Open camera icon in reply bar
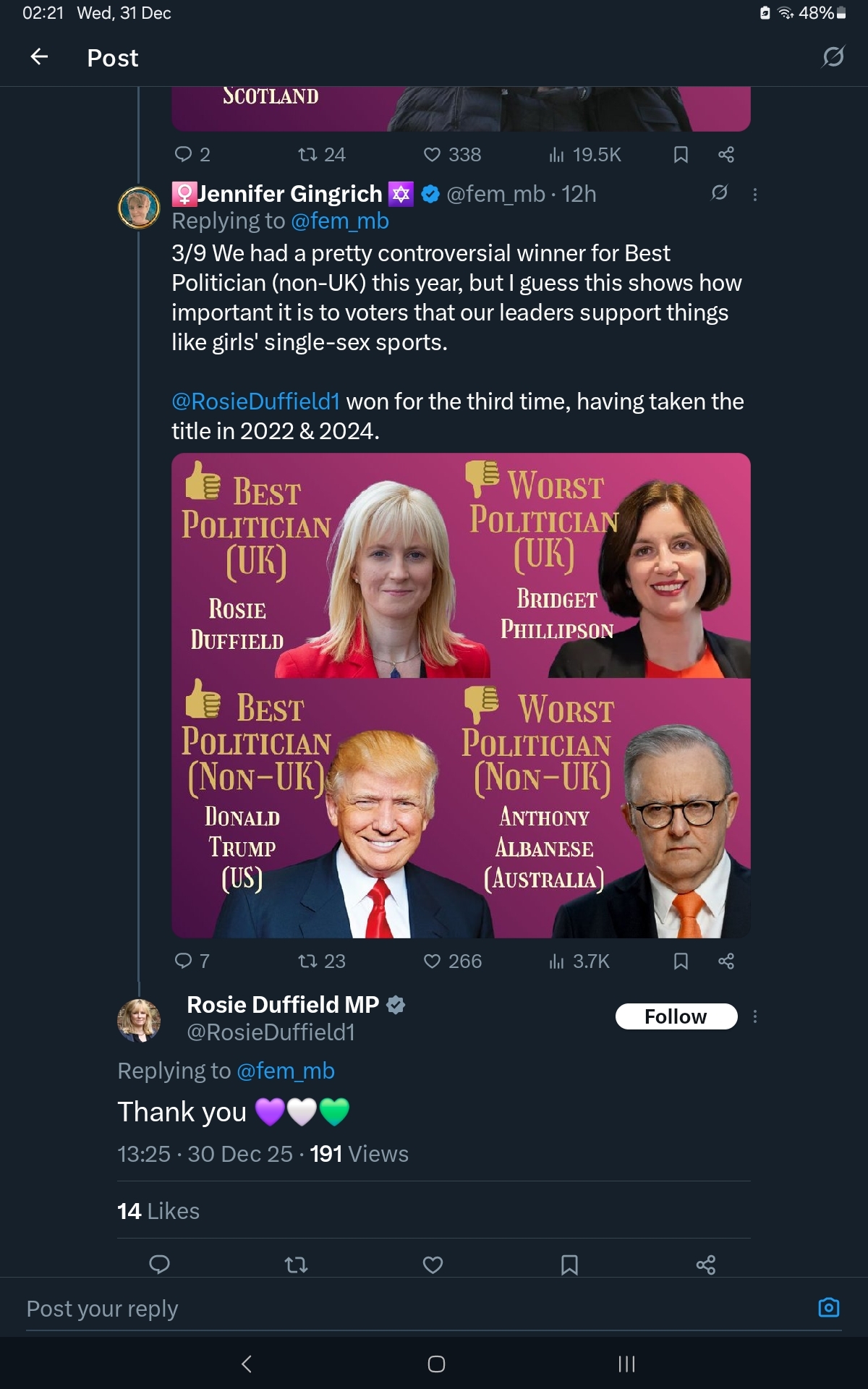This screenshot has width=868, height=1389. (x=828, y=1307)
